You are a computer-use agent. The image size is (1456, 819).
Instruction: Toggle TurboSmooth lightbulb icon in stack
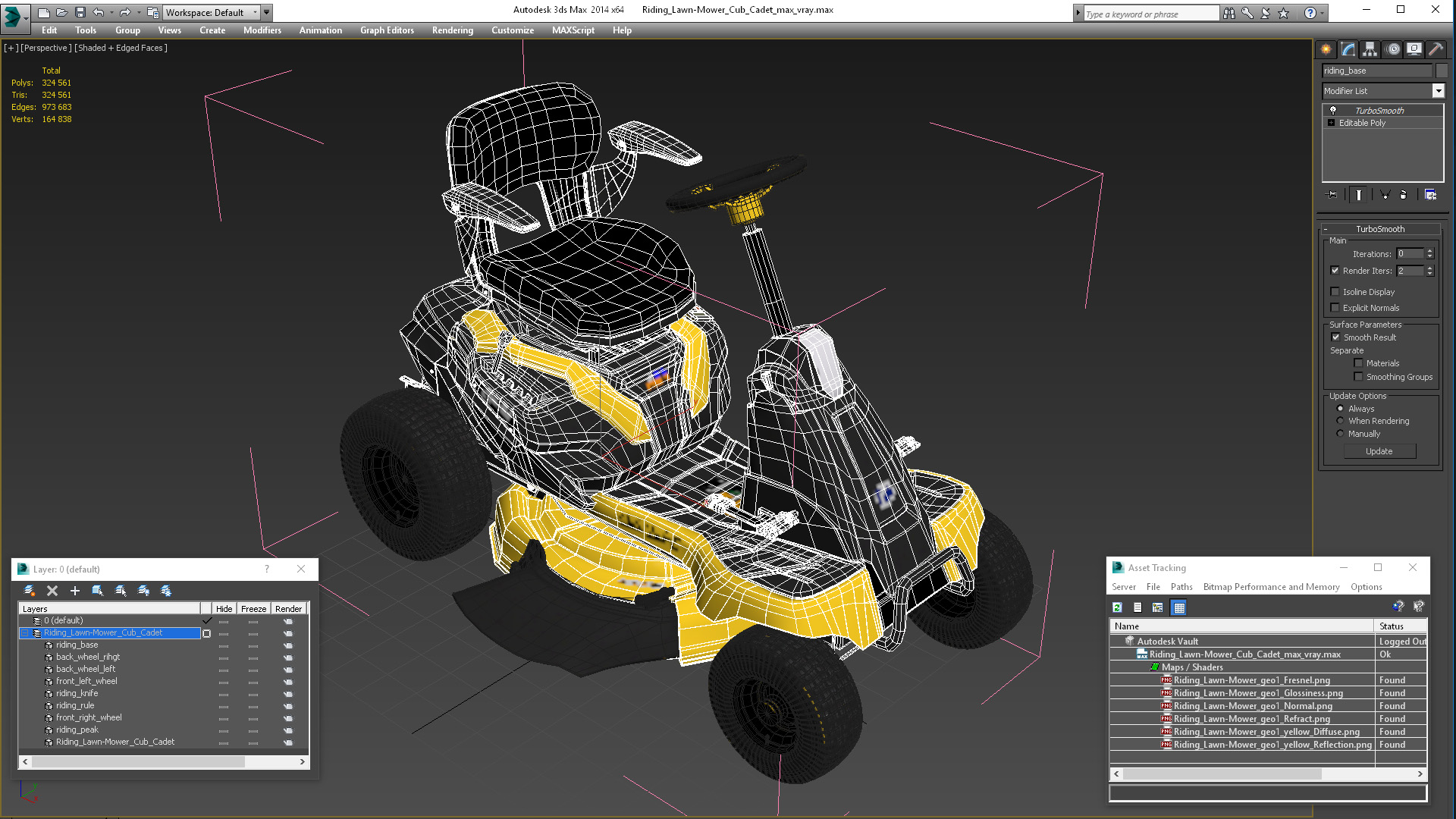[x=1332, y=111]
